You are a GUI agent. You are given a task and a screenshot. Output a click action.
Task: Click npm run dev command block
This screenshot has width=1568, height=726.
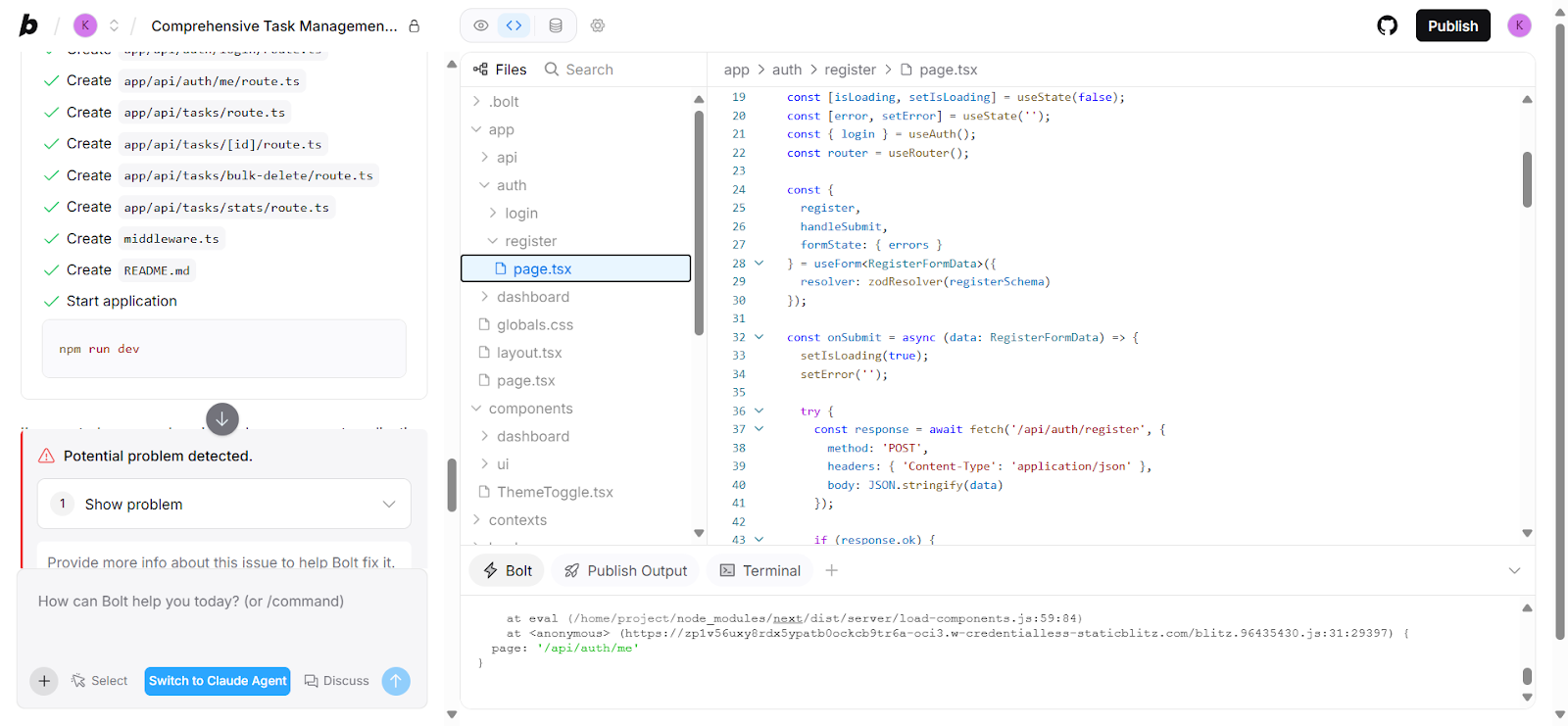click(x=223, y=349)
